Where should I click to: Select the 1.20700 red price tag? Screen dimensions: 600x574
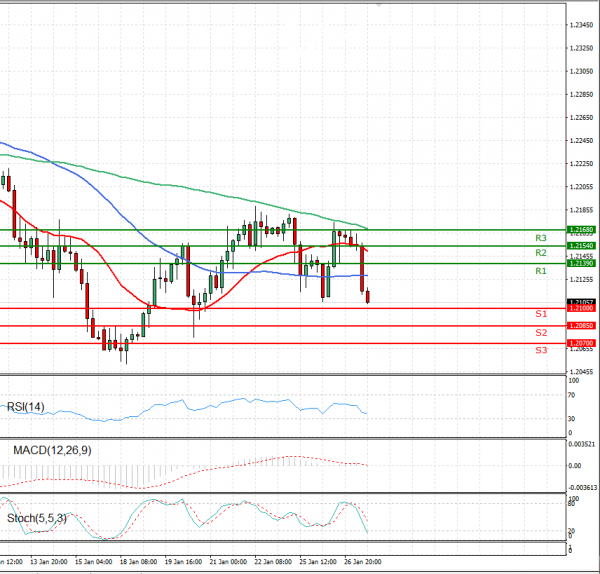coord(581,343)
